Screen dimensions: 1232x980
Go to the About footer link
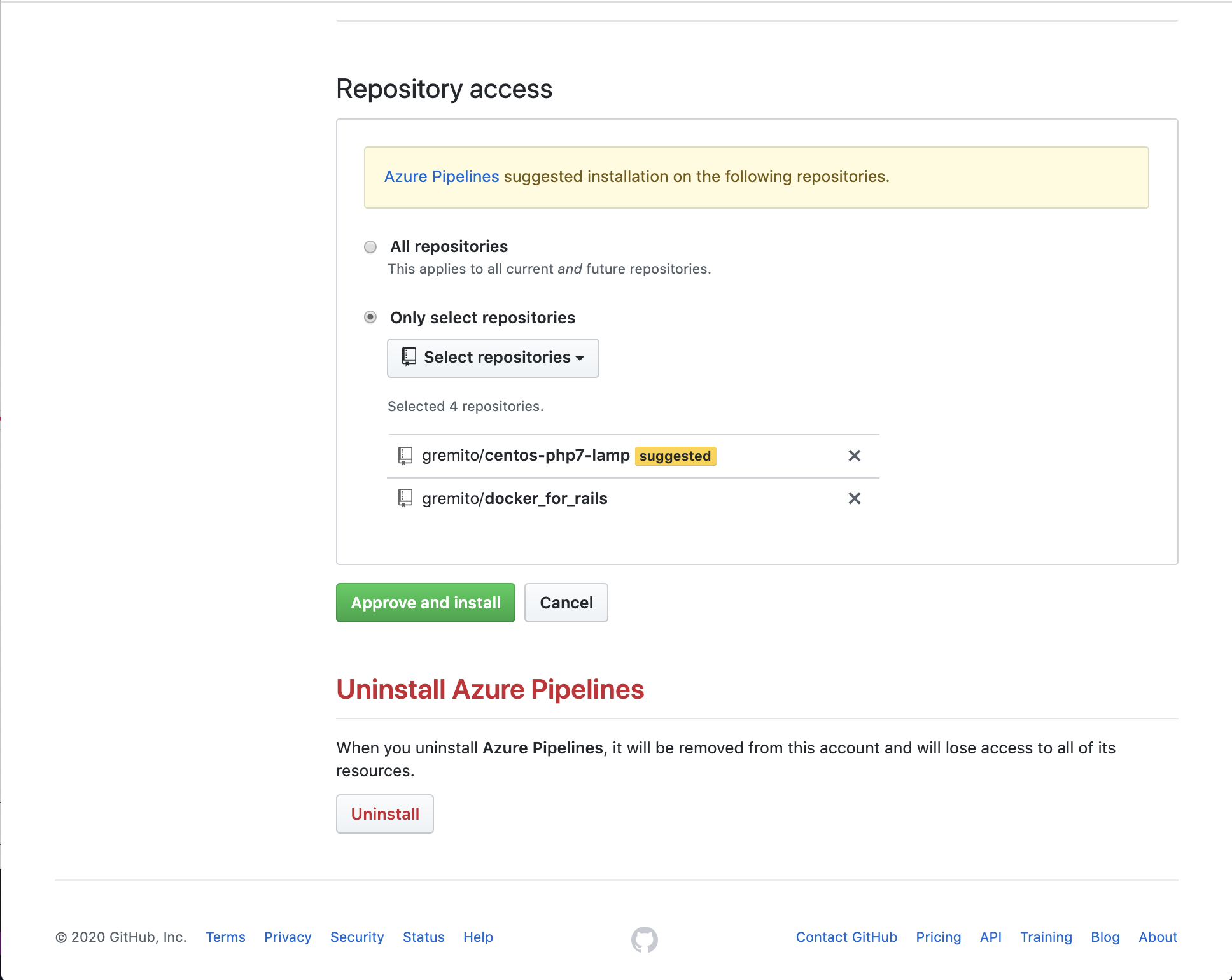point(1158,937)
